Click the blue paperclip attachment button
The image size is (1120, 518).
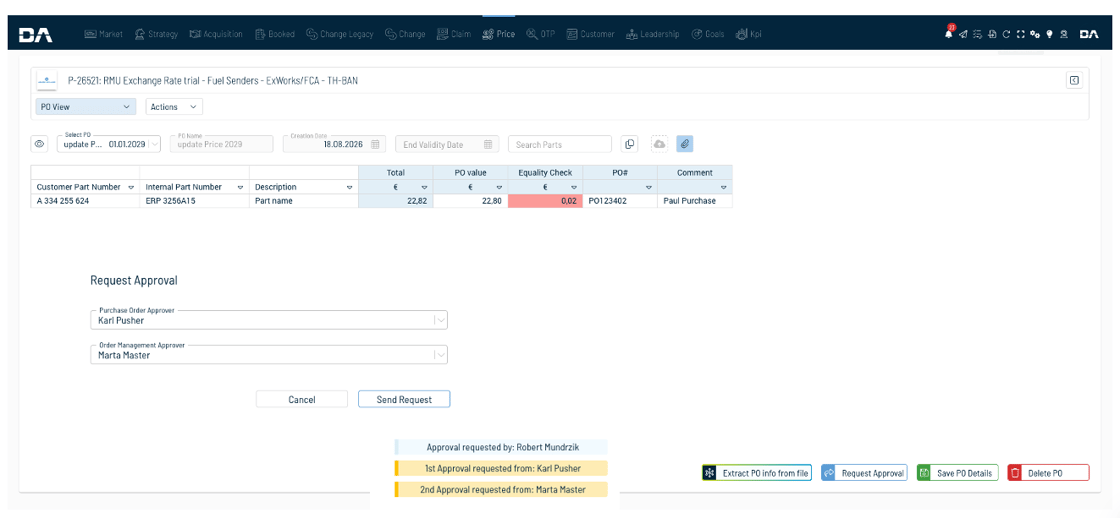click(684, 144)
